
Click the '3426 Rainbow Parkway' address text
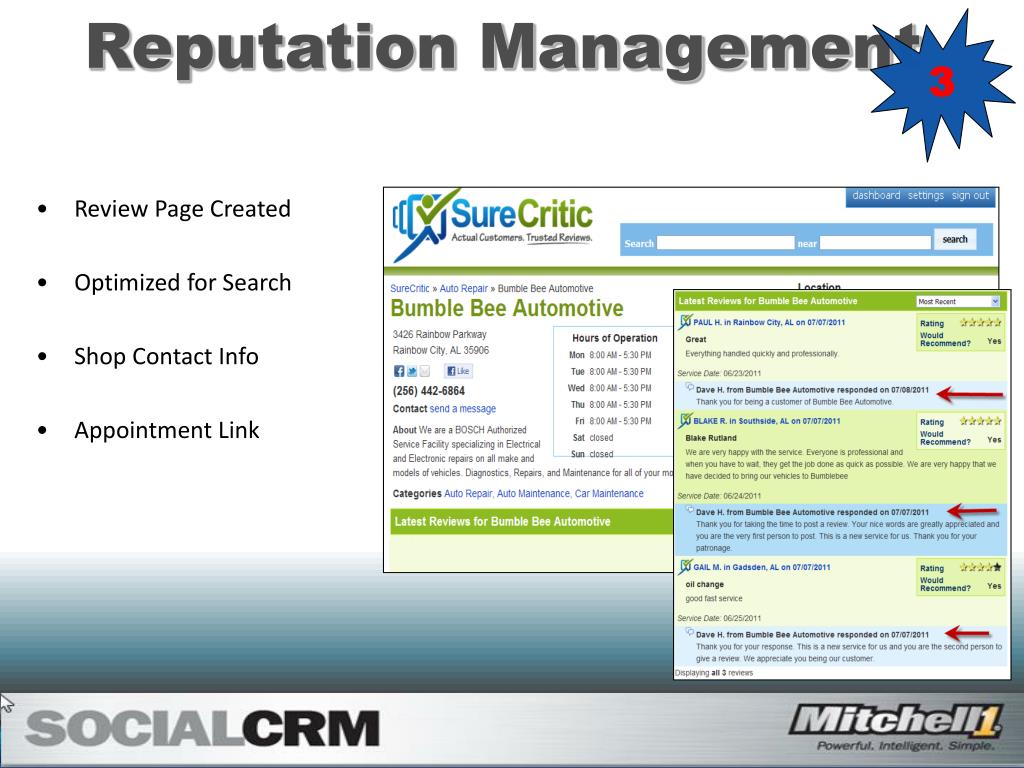coord(440,334)
